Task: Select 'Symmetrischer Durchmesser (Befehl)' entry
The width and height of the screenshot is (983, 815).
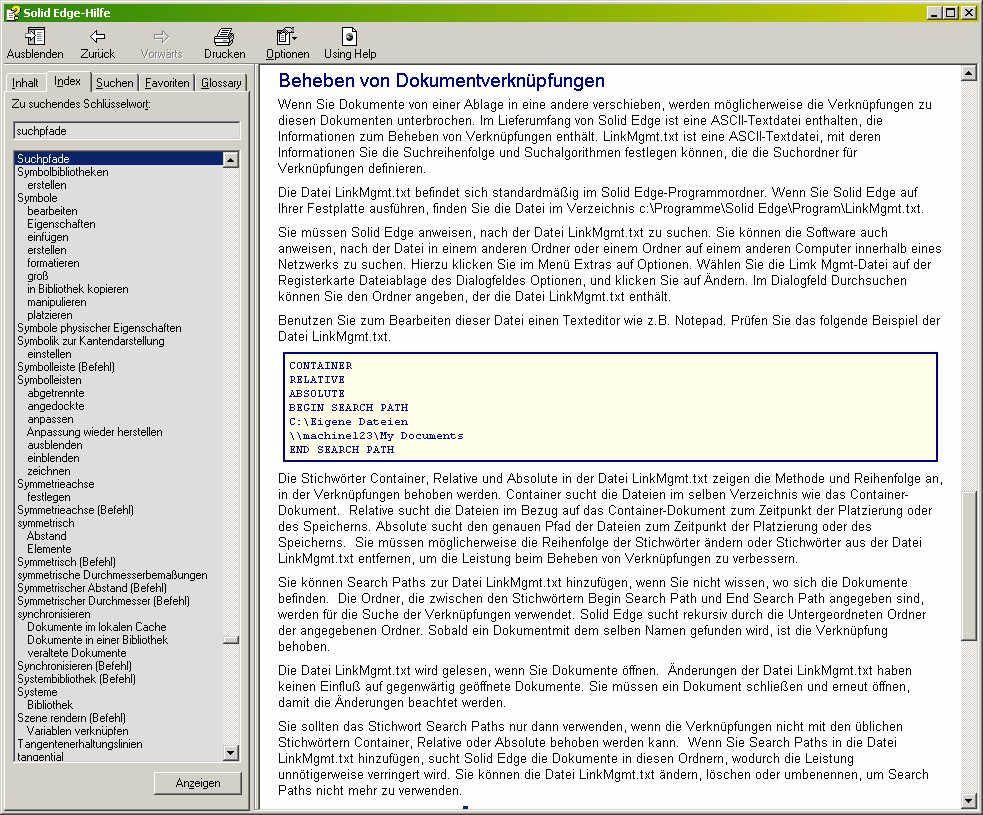Action: (103, 601)
